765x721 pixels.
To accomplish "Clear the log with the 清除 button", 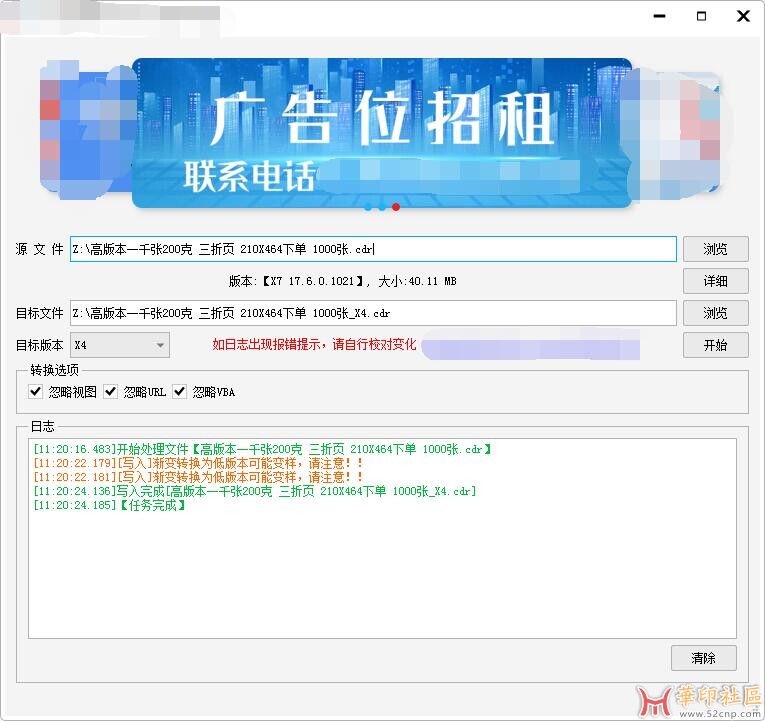I will (704, 658).
